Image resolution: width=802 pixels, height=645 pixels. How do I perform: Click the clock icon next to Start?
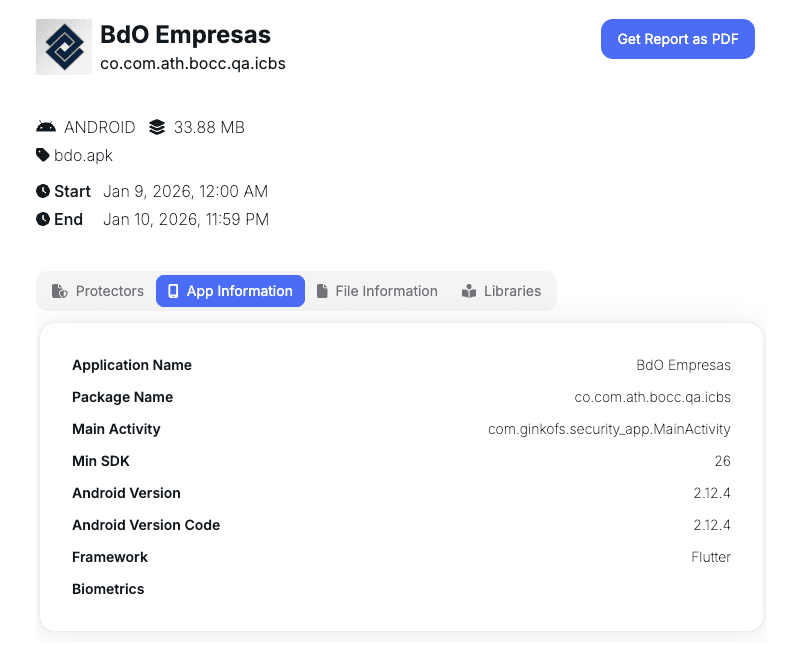click(x=43, y=191)
